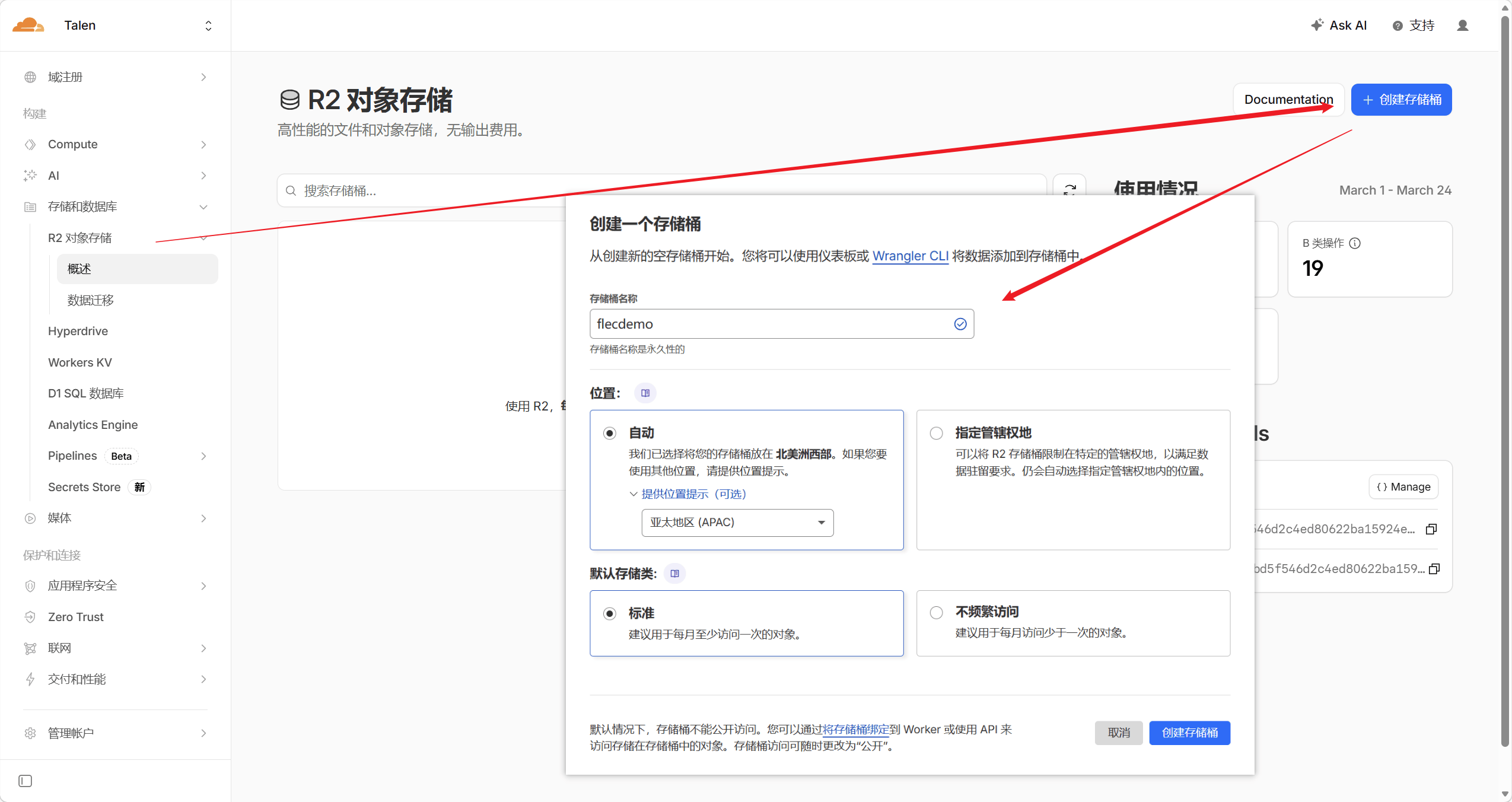Copy the first account ID value

(x=1431, y=529)
